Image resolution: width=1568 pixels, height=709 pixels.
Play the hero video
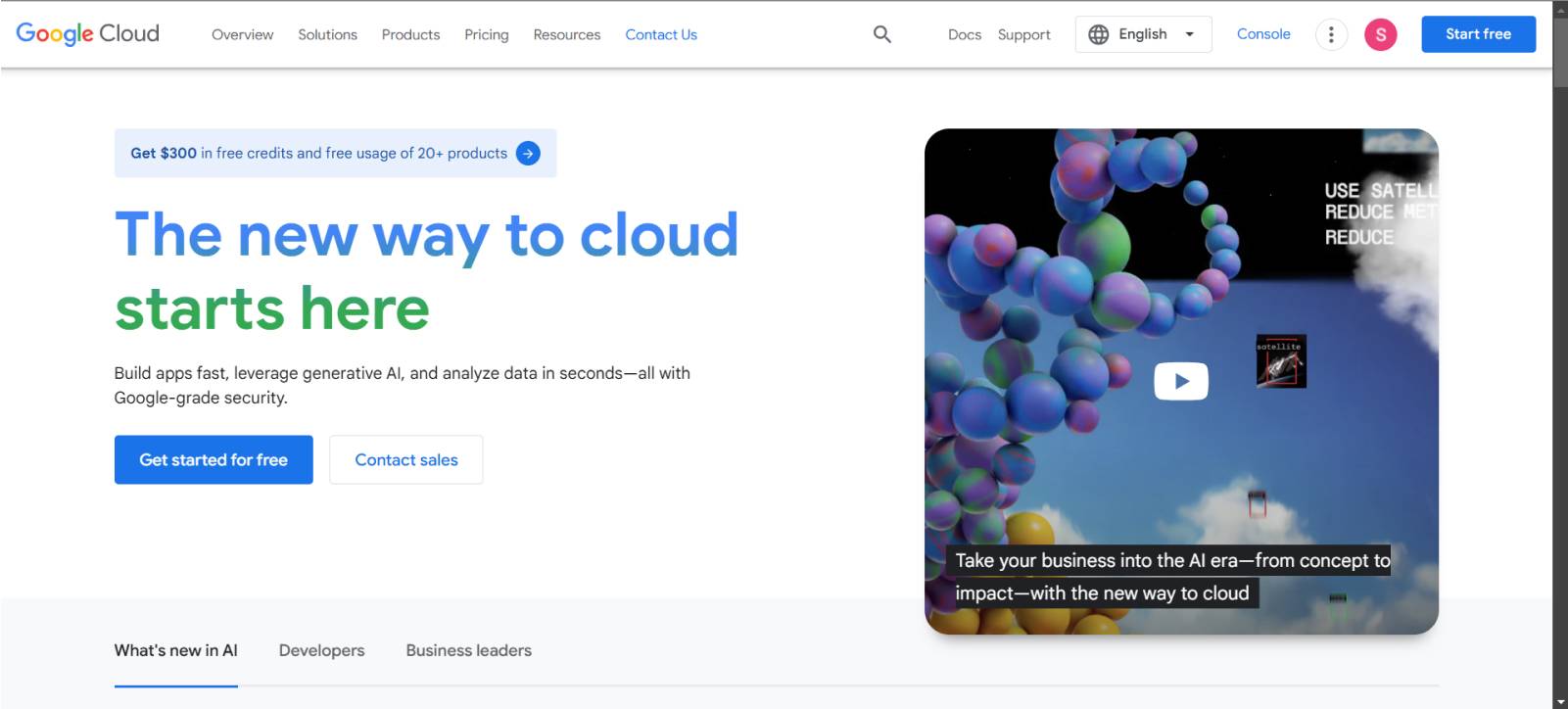pos(1180,381)
